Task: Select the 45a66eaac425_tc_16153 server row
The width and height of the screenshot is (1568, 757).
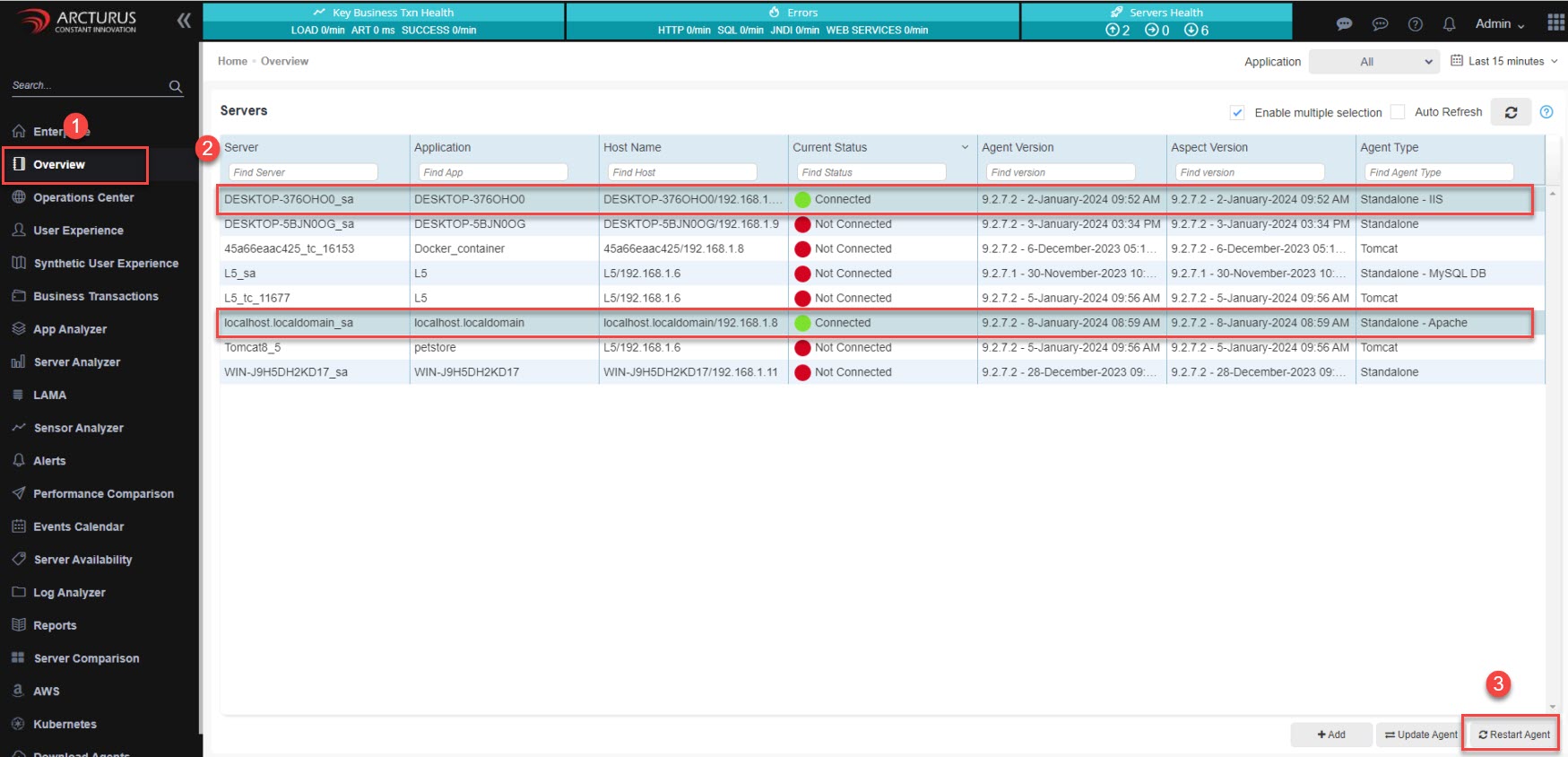Action: pyautogui.click(x=882, y=249)
